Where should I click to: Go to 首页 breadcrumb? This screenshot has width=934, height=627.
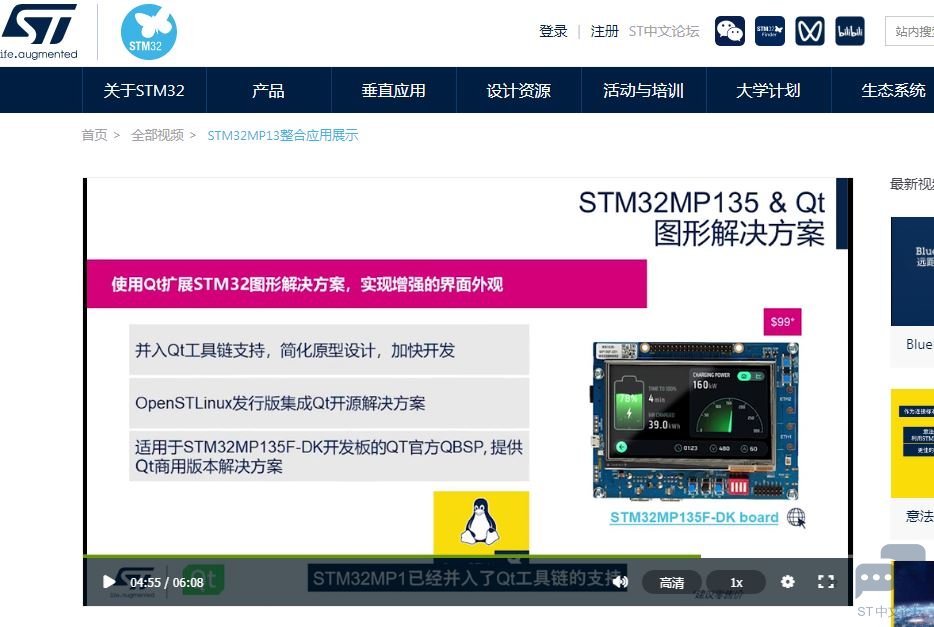click(x=95, y=135)
